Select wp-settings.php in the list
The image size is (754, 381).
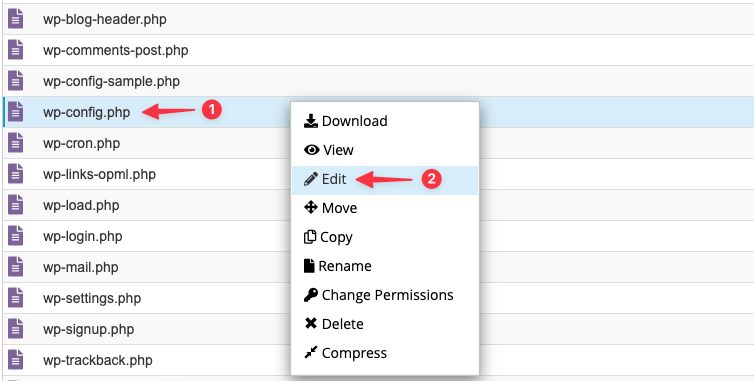click(92, 298)
